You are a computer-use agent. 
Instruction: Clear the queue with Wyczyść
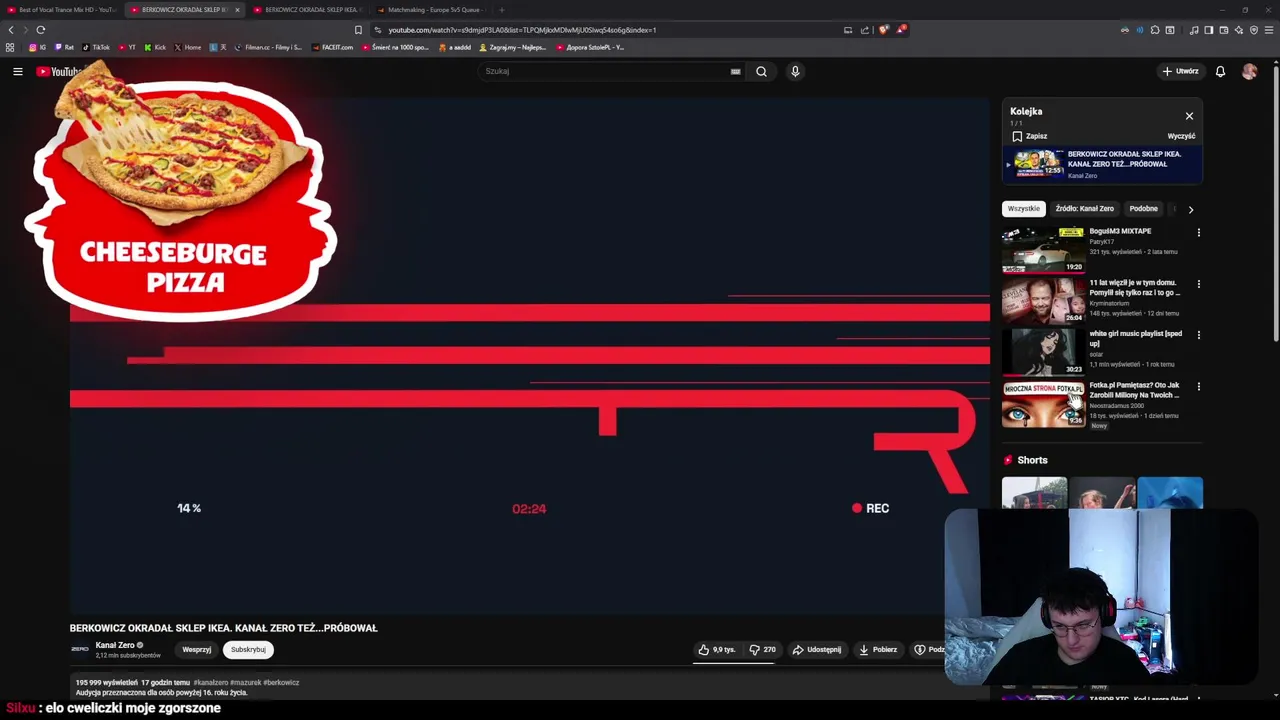pyautogui.click(x=1181, y=136)
